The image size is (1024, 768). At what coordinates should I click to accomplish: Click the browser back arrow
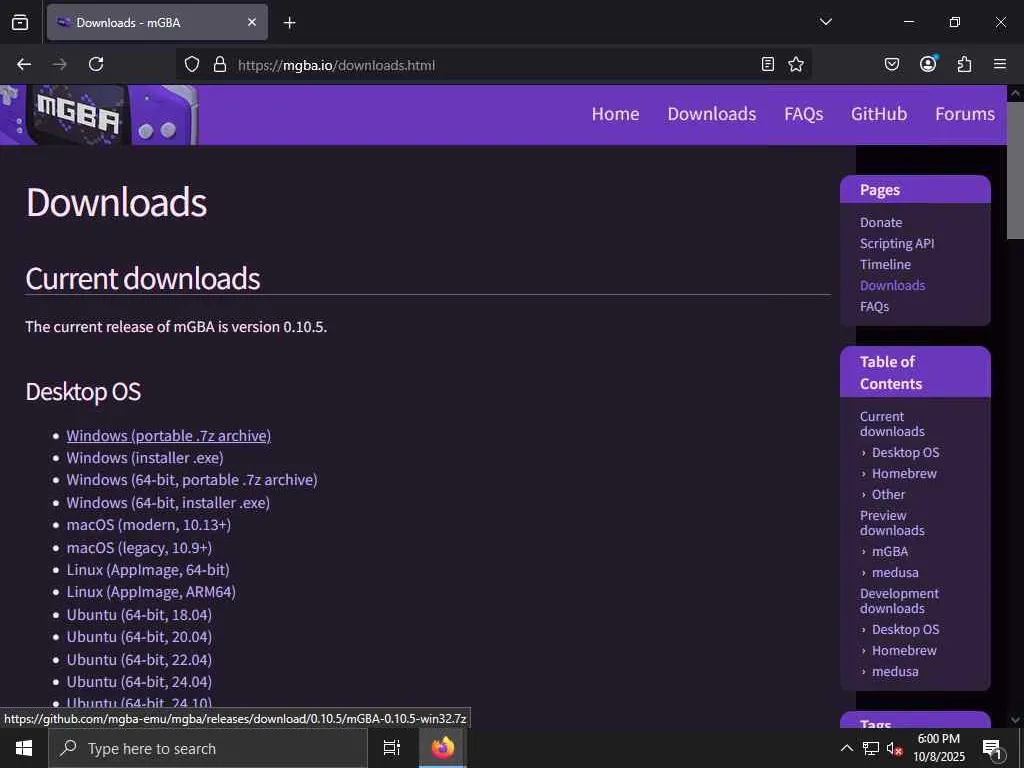pyautogui.click(x=24, y=64)
